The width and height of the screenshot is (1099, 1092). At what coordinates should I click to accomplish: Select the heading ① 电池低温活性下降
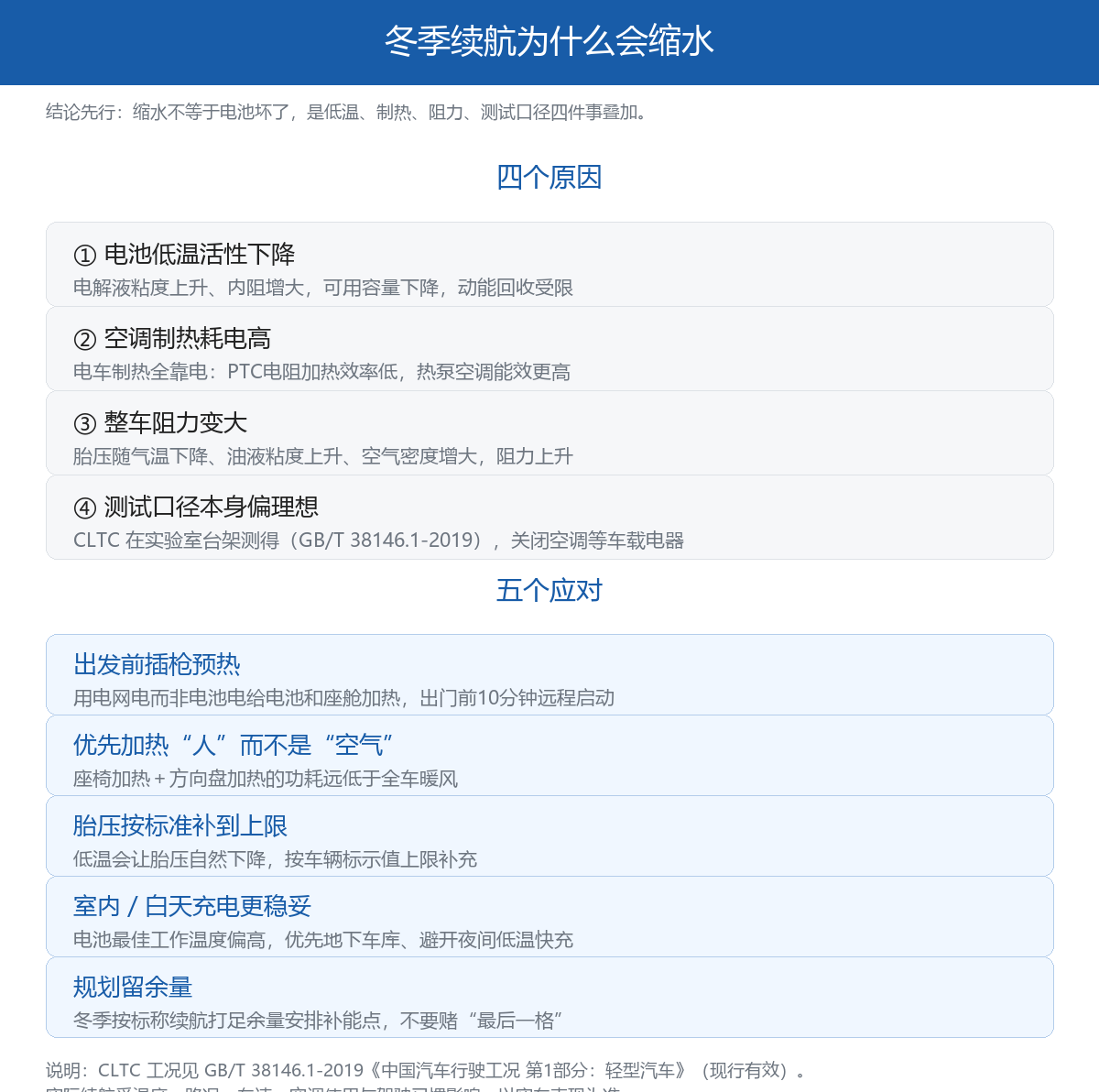[184, 254]
